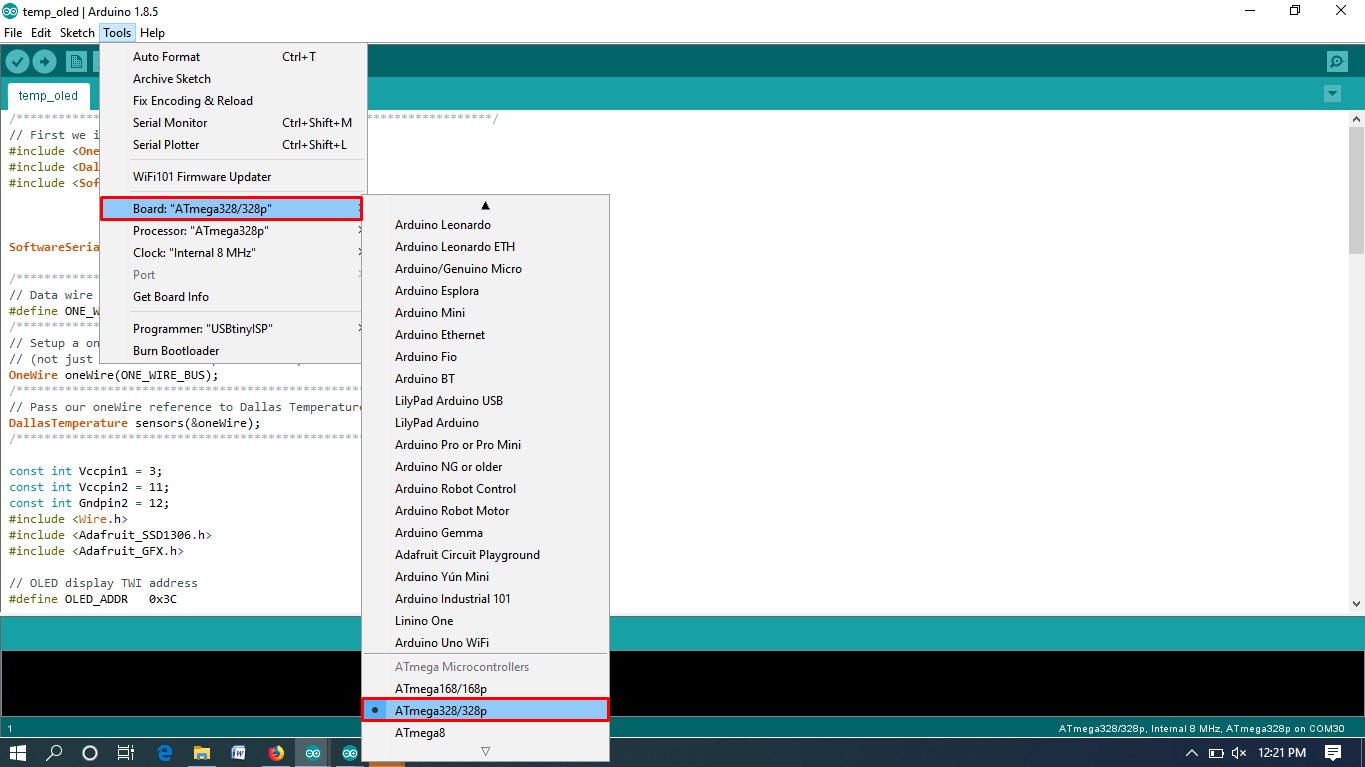1365x767 pixels.
Task: Select Arduino Uno WiFi board
Action: pyautogui.click(x=485, y=643)
